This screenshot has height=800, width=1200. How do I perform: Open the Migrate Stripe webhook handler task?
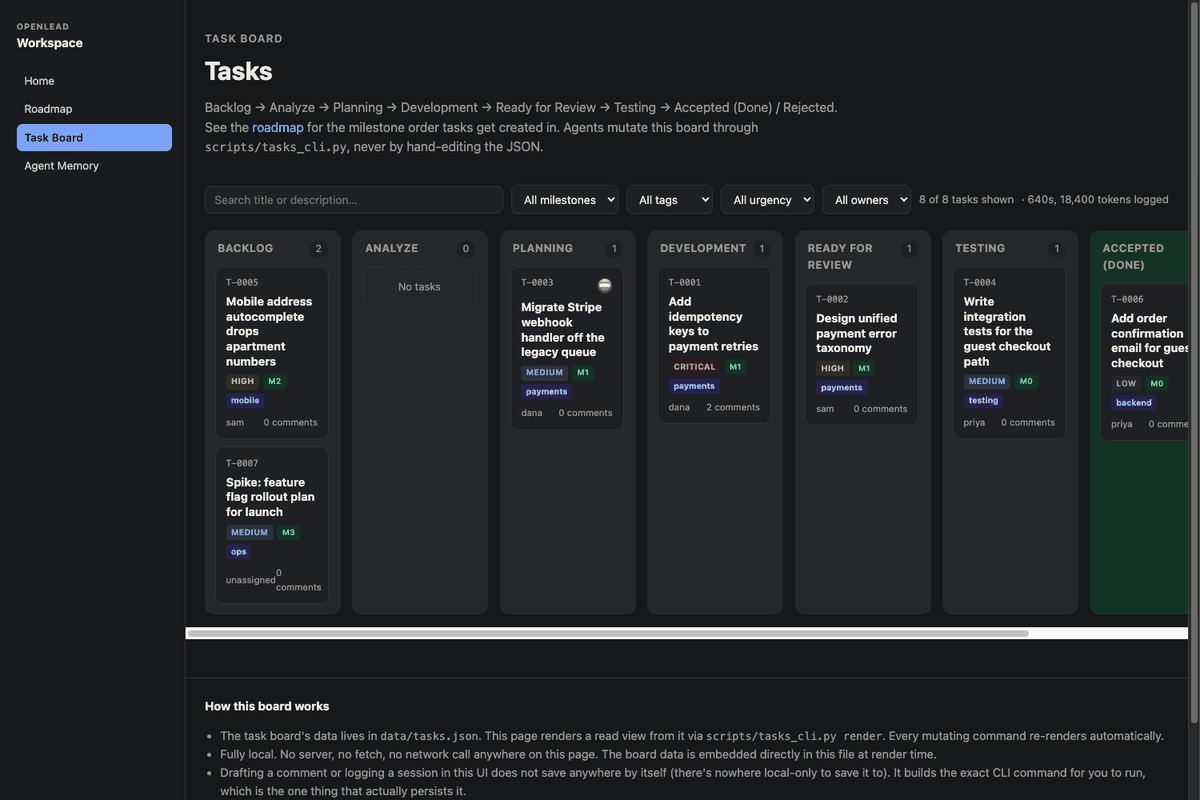point(567,348)
